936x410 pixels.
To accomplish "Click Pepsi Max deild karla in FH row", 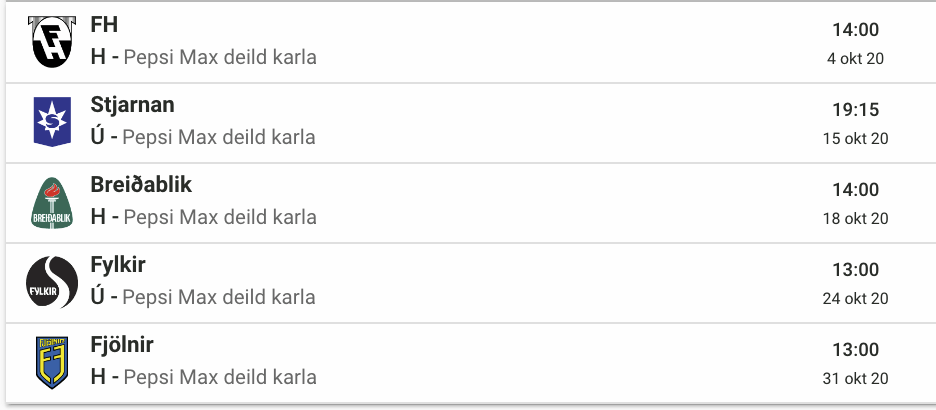I will tap(220, 58).
